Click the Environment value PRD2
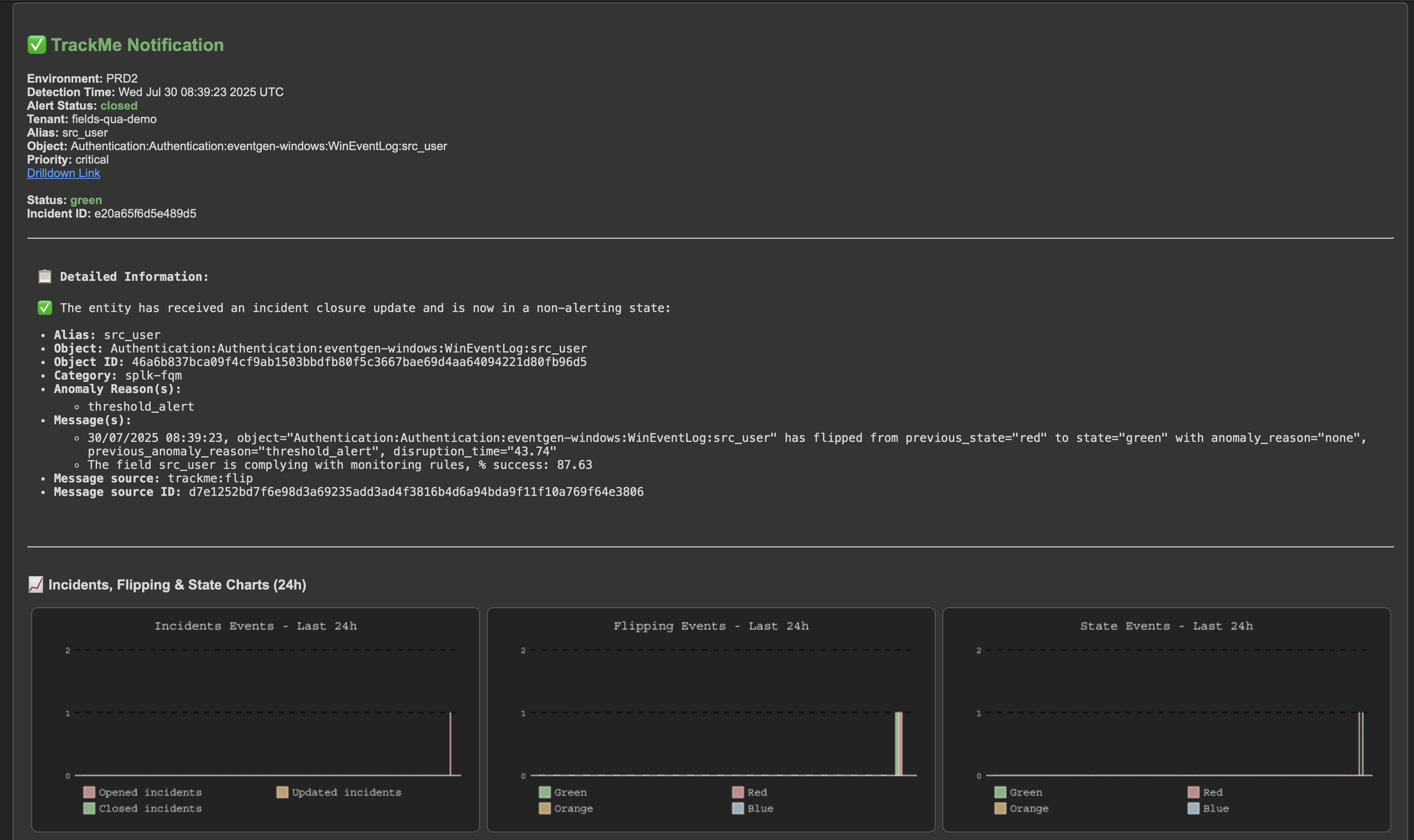The width and height of the screenshot is (1414, 840). [122, 79]
